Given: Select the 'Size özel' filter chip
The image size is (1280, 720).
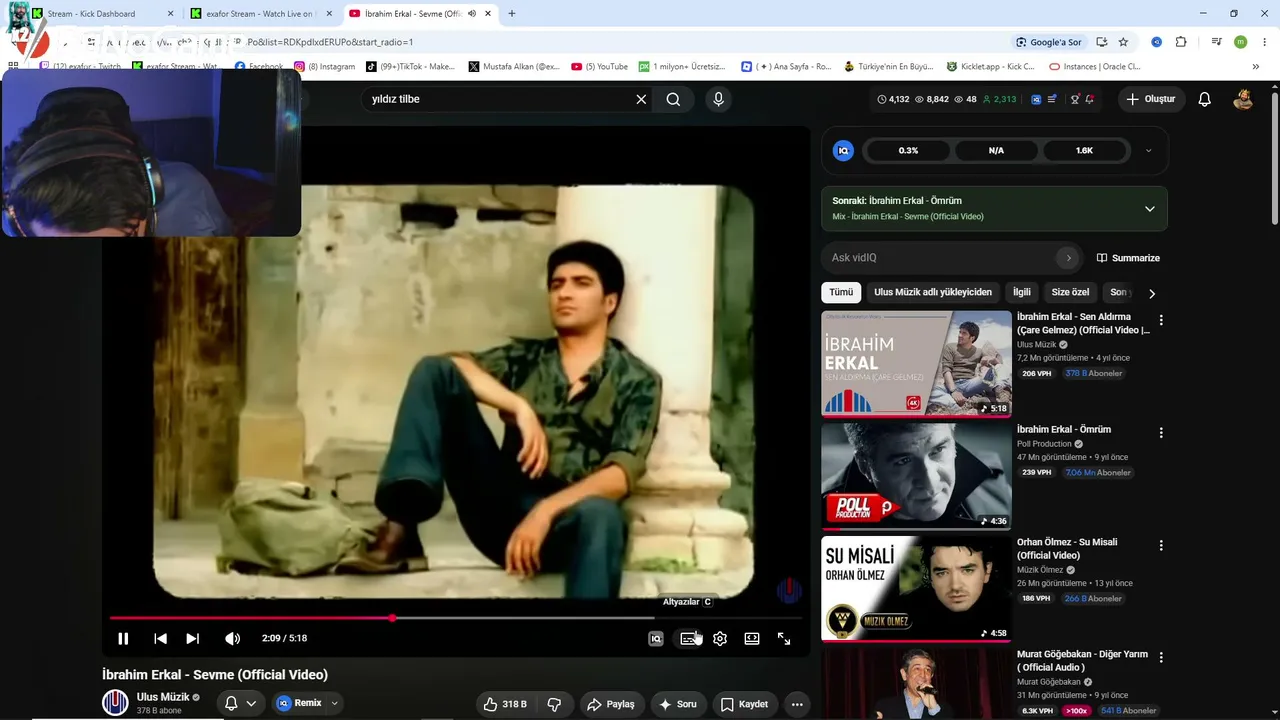Looking at the screenshot, I should click(1070, 292).
